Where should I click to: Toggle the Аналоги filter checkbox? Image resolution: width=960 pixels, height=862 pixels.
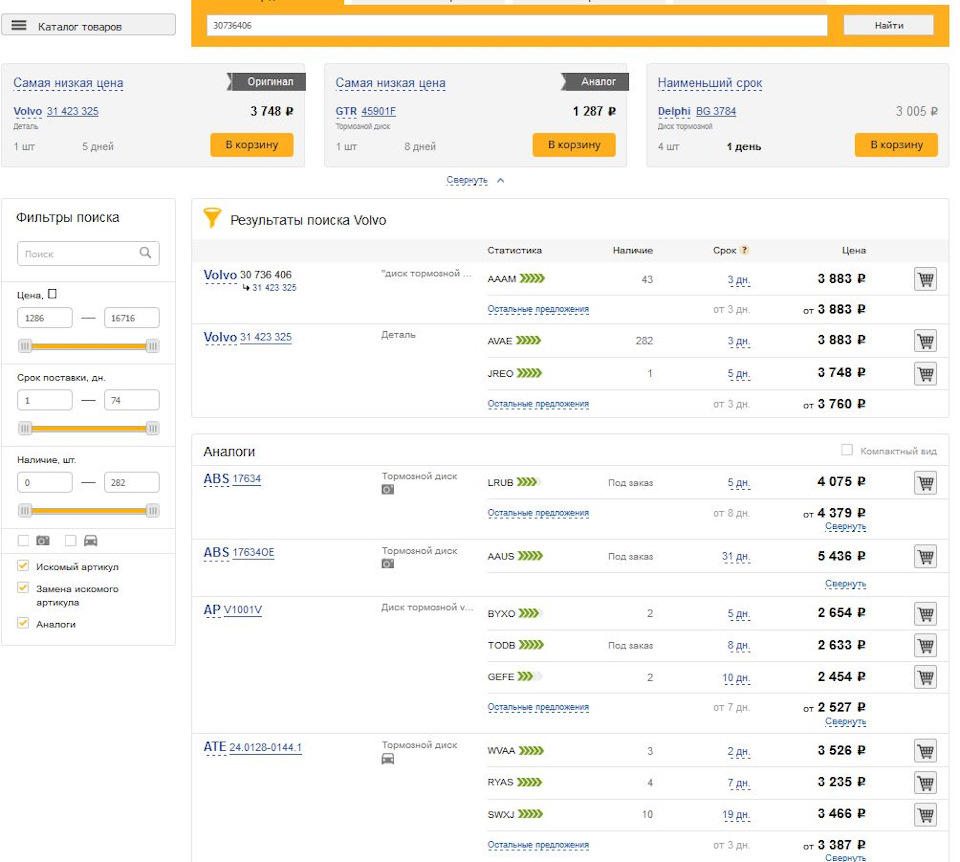24,623
